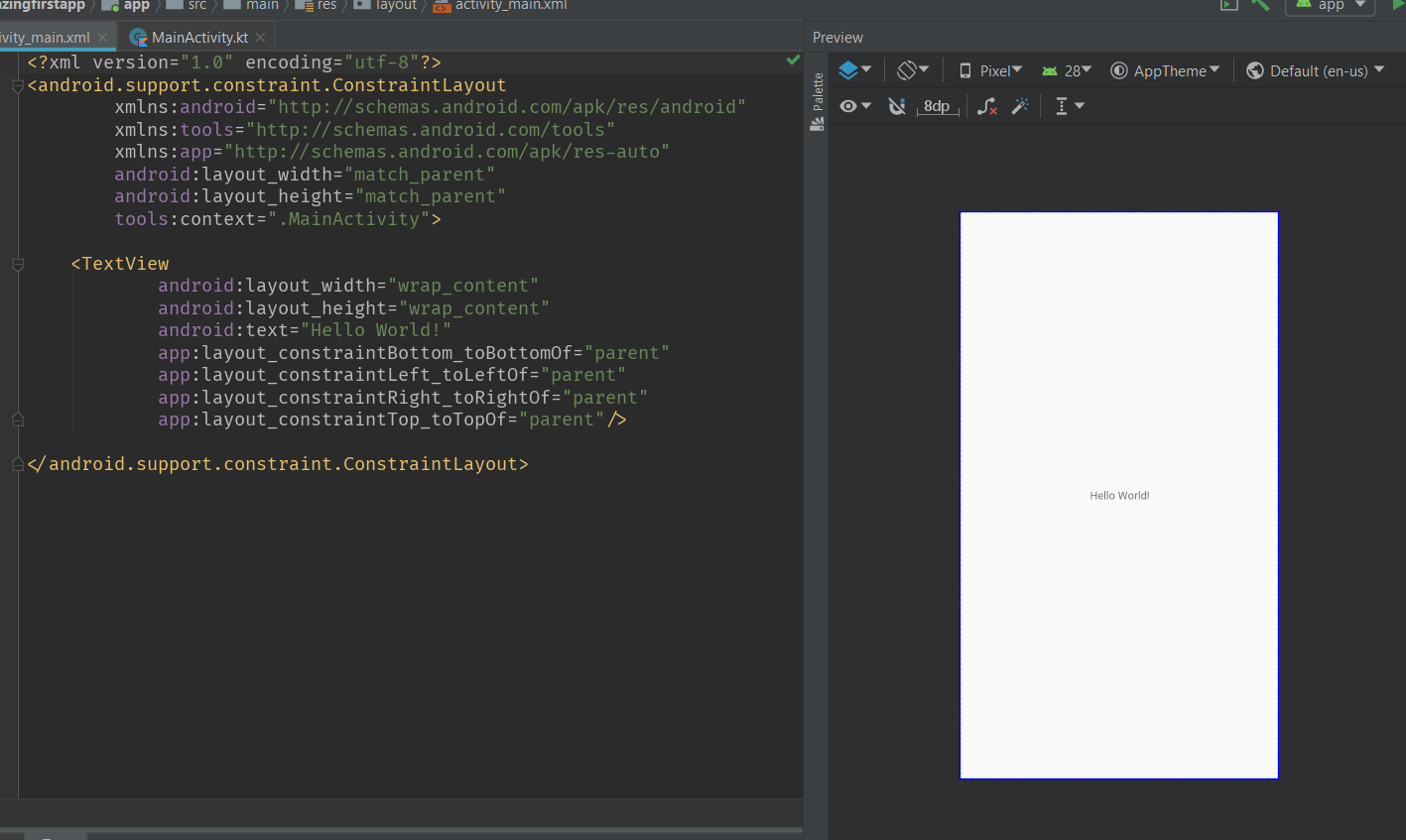The image size is (1406, 840).
Task: Collapse the ConstraintLayout root element fold marker
Action: (x=17, y=85)
